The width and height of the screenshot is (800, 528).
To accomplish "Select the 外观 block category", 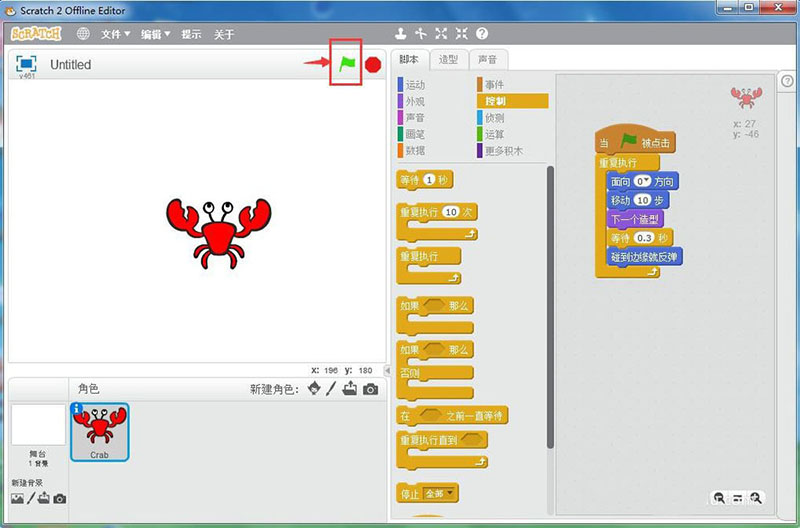I will [x=411, y=102].
